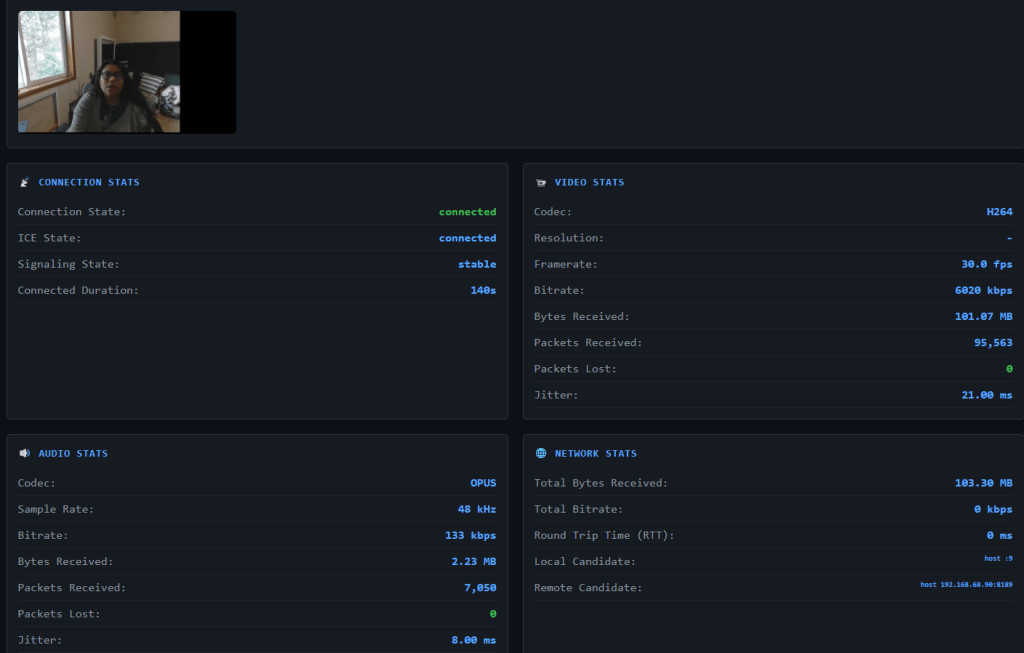1024x653 pixels.
Task: Select the Audio Stats panel heading
Action: coord(73,454)
